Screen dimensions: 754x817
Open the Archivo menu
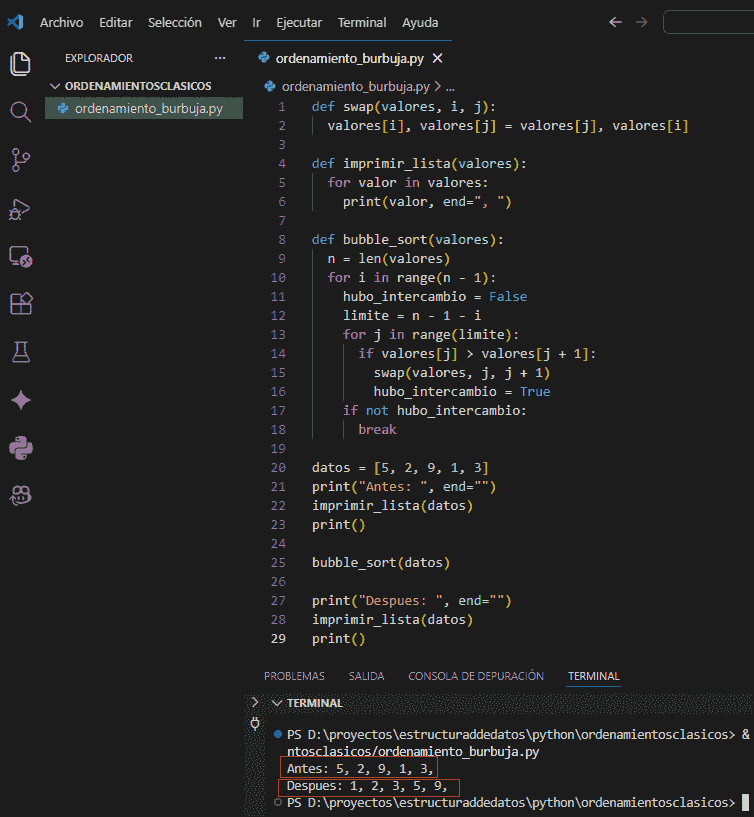(61, 22)
